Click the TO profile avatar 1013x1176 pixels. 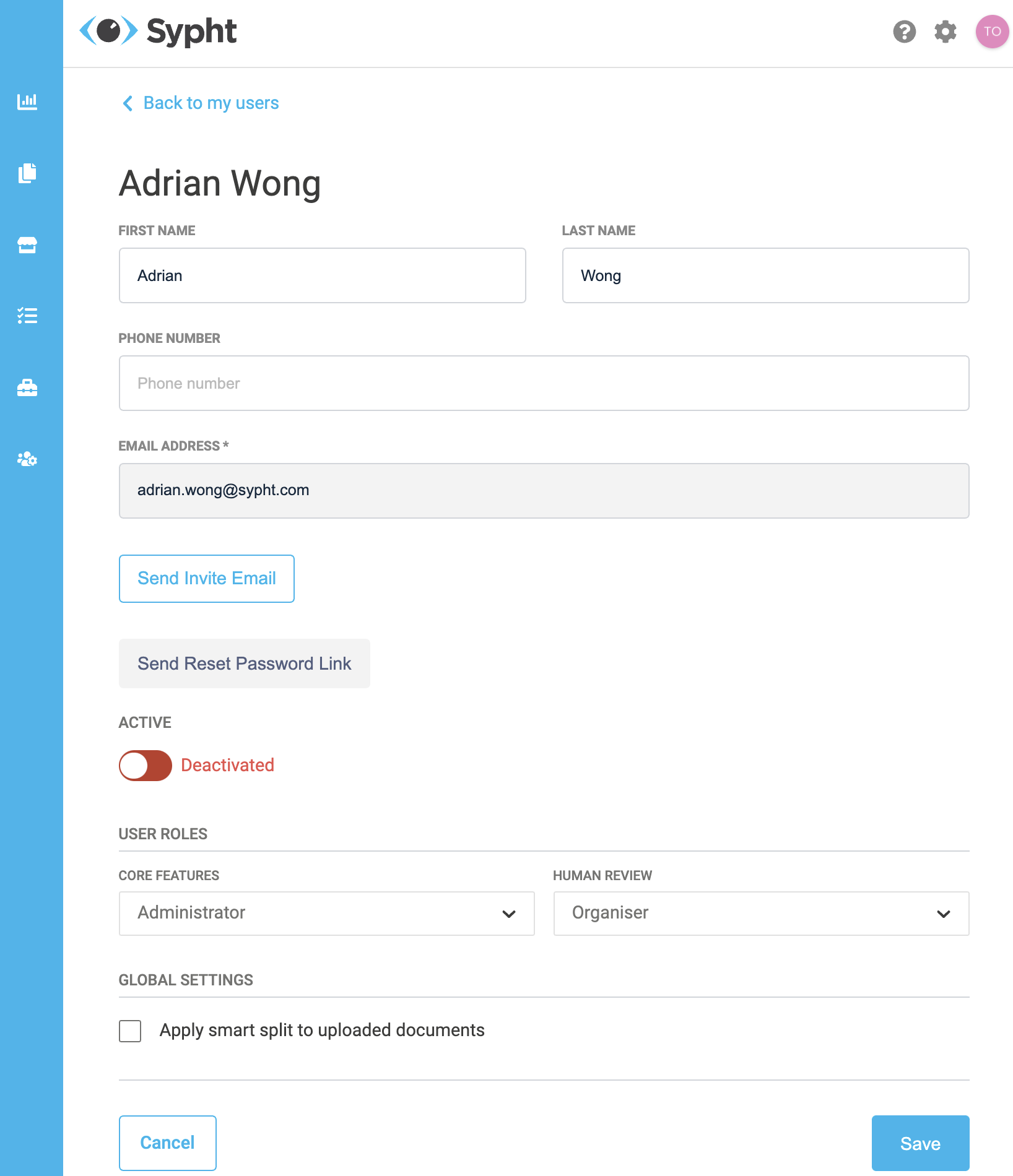[993, 32]
